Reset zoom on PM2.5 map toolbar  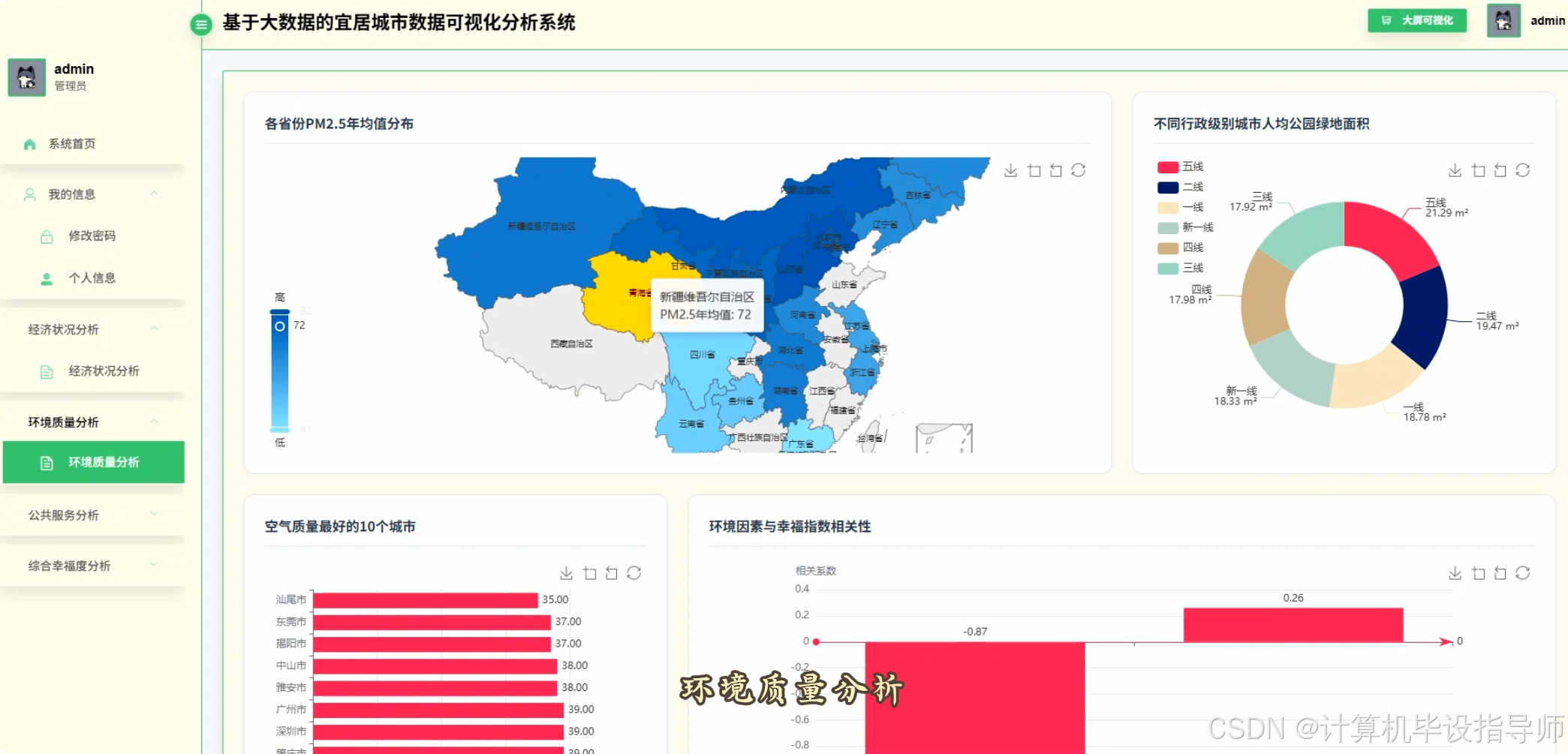[1055, 170]
